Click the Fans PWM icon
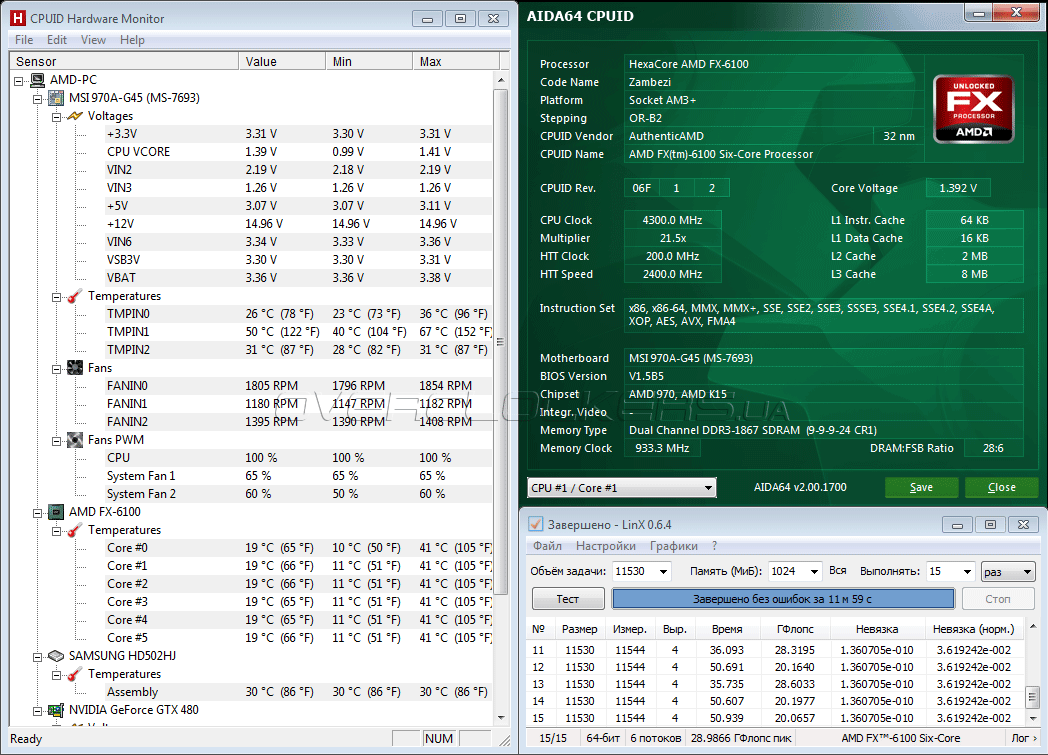 [74, 440]
